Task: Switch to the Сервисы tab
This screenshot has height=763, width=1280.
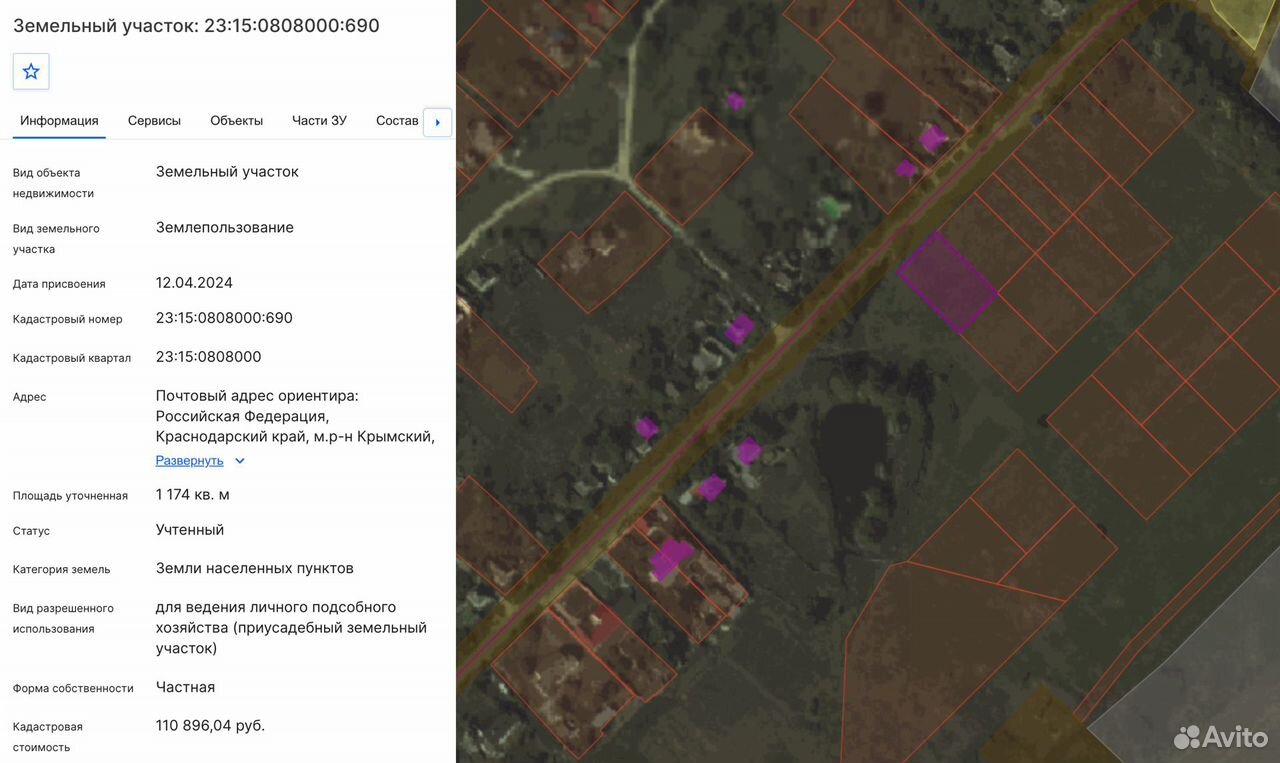Action: [x=154, y=121]
